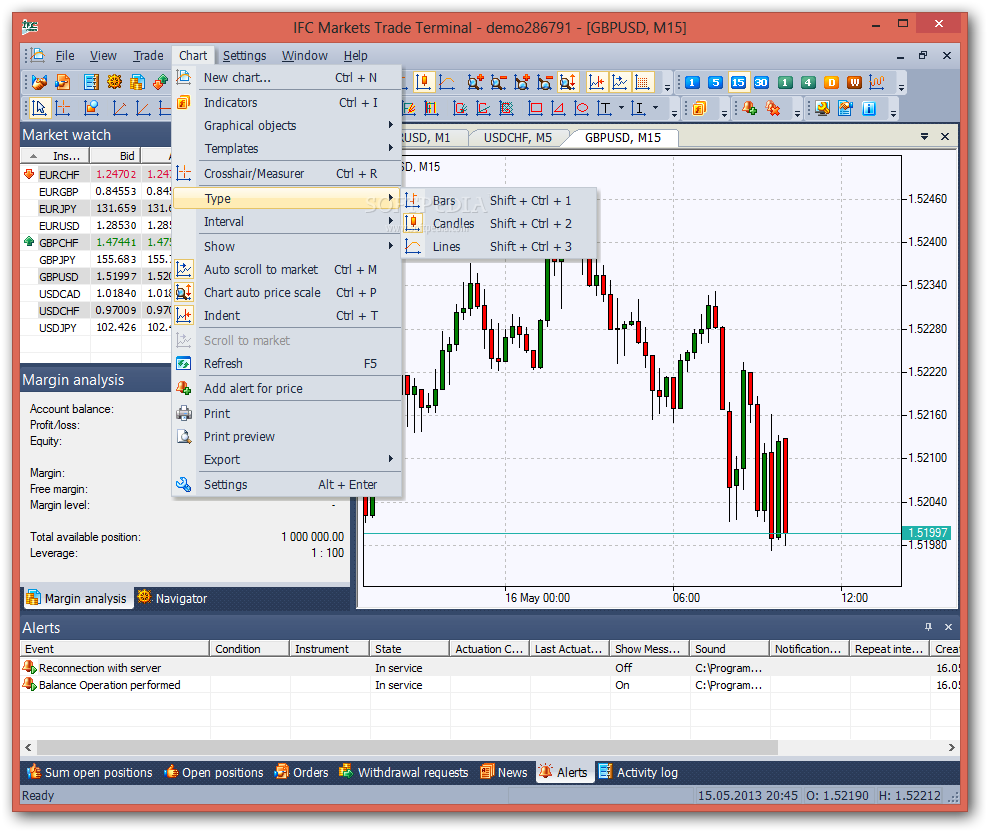
Task: Click the Candles chart type toolbar icon
Action: [x=423, y=82]
